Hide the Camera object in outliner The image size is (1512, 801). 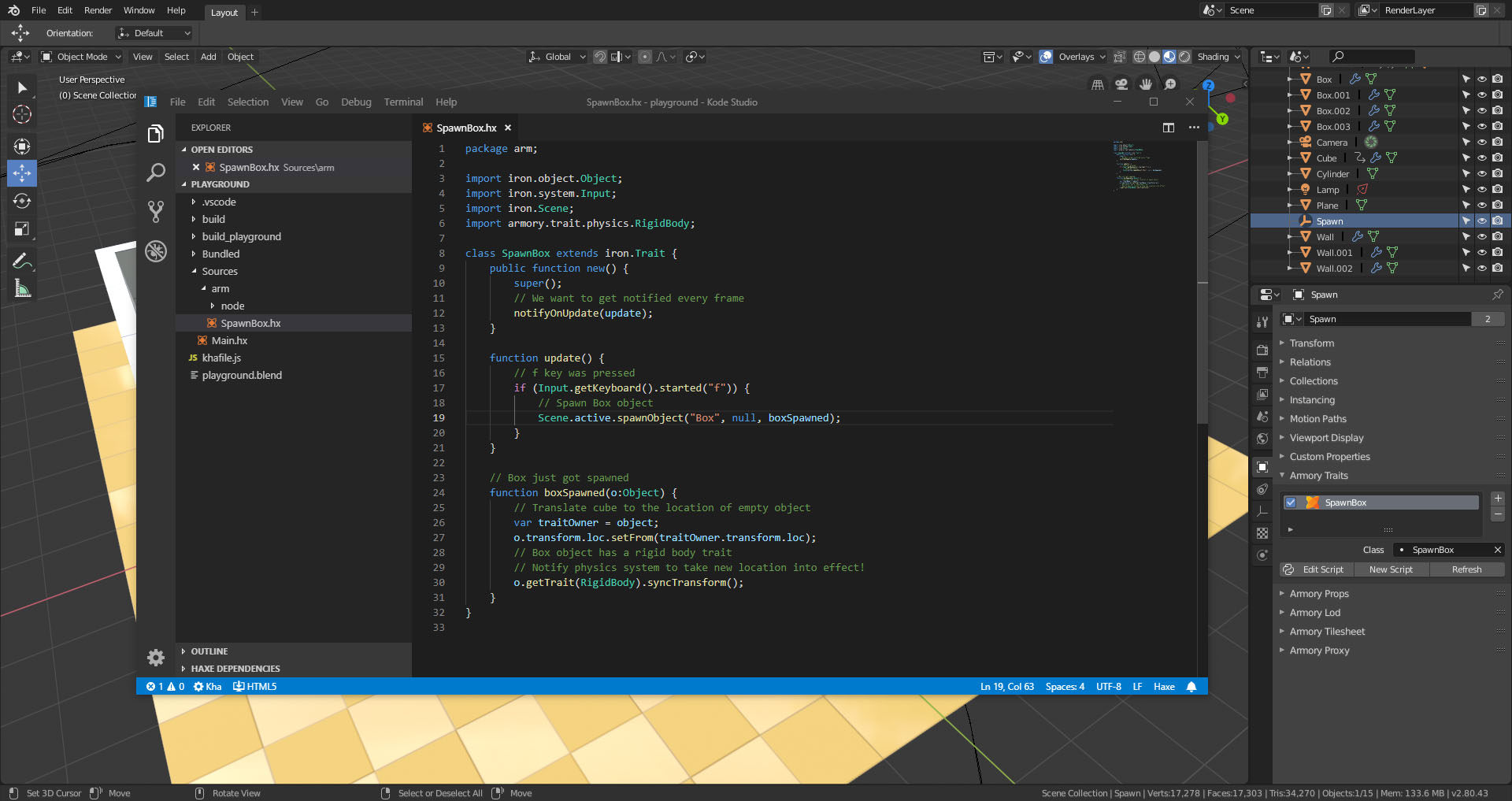tap(1481, 143)
